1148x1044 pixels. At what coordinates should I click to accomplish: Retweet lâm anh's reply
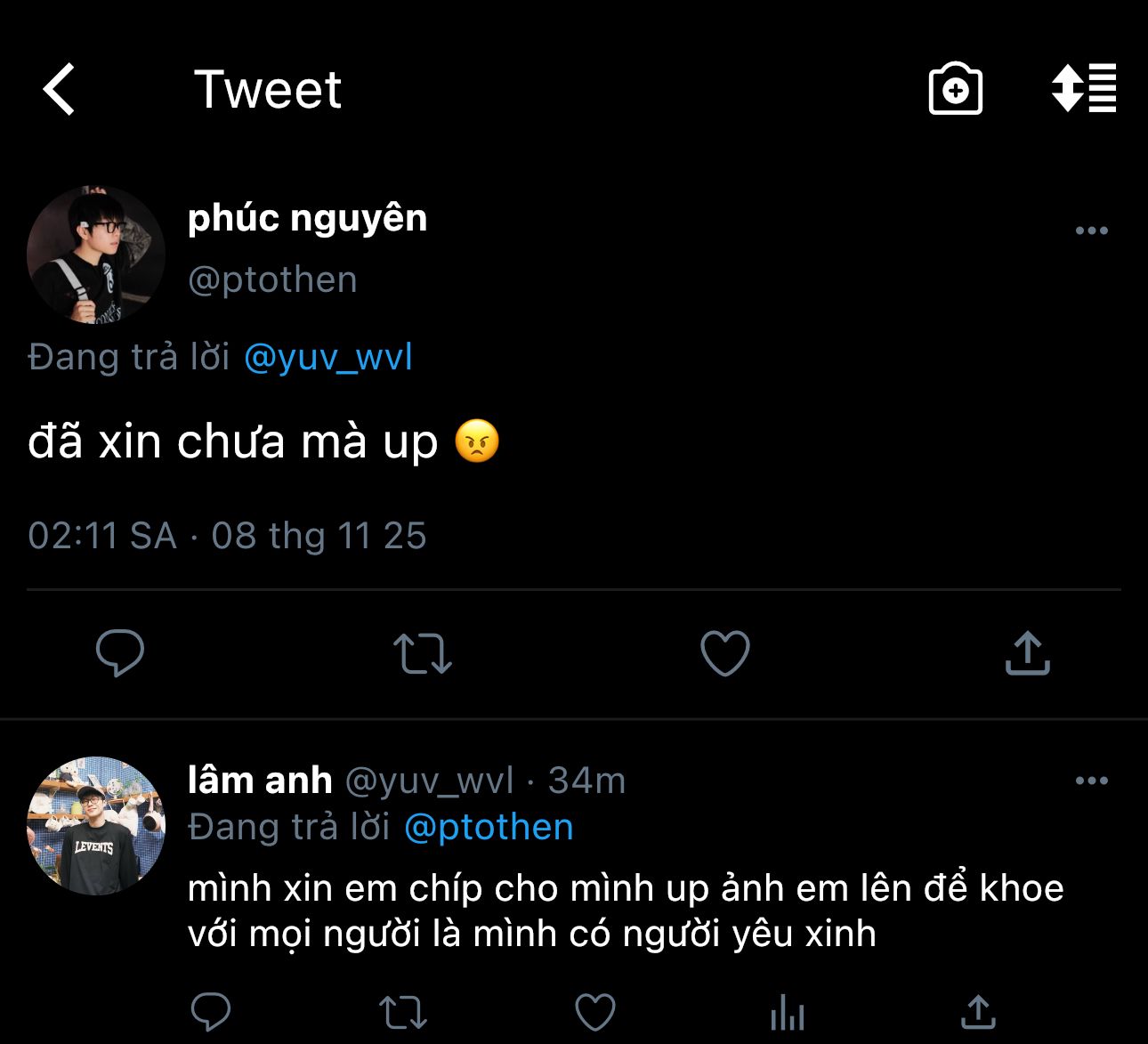(403, 1012)
